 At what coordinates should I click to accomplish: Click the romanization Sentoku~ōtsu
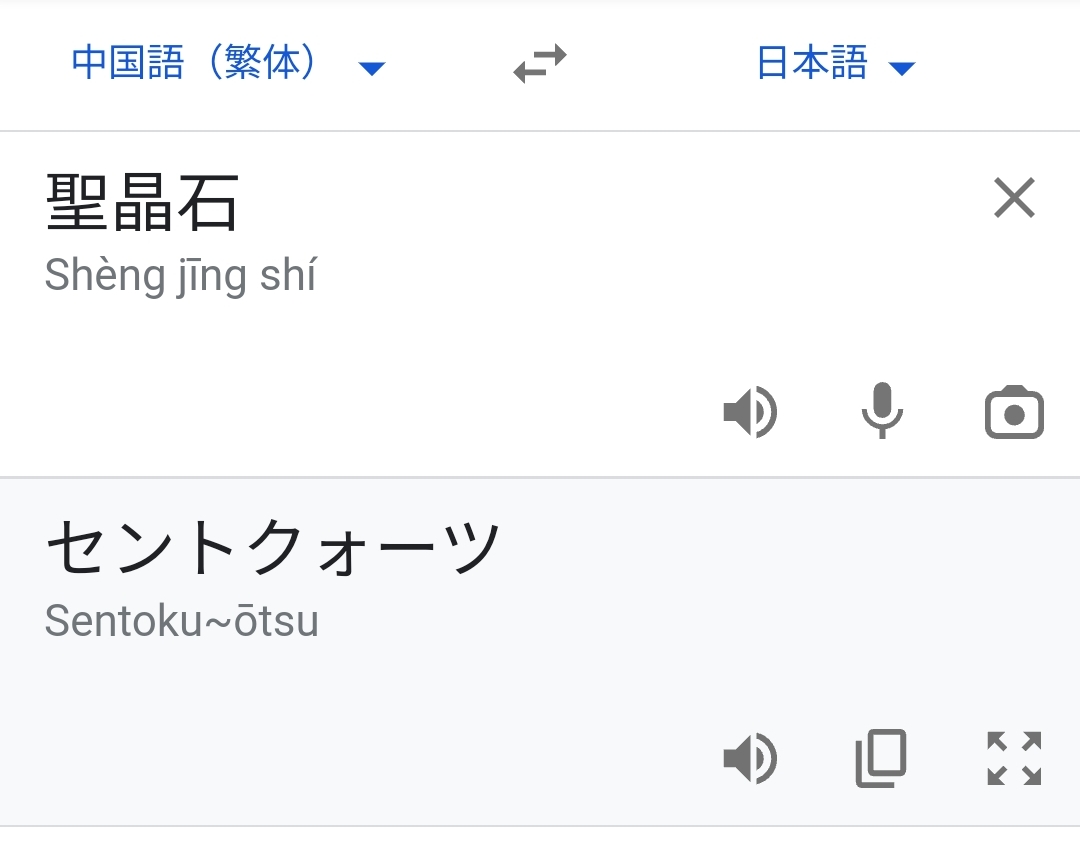pos(182,622)
